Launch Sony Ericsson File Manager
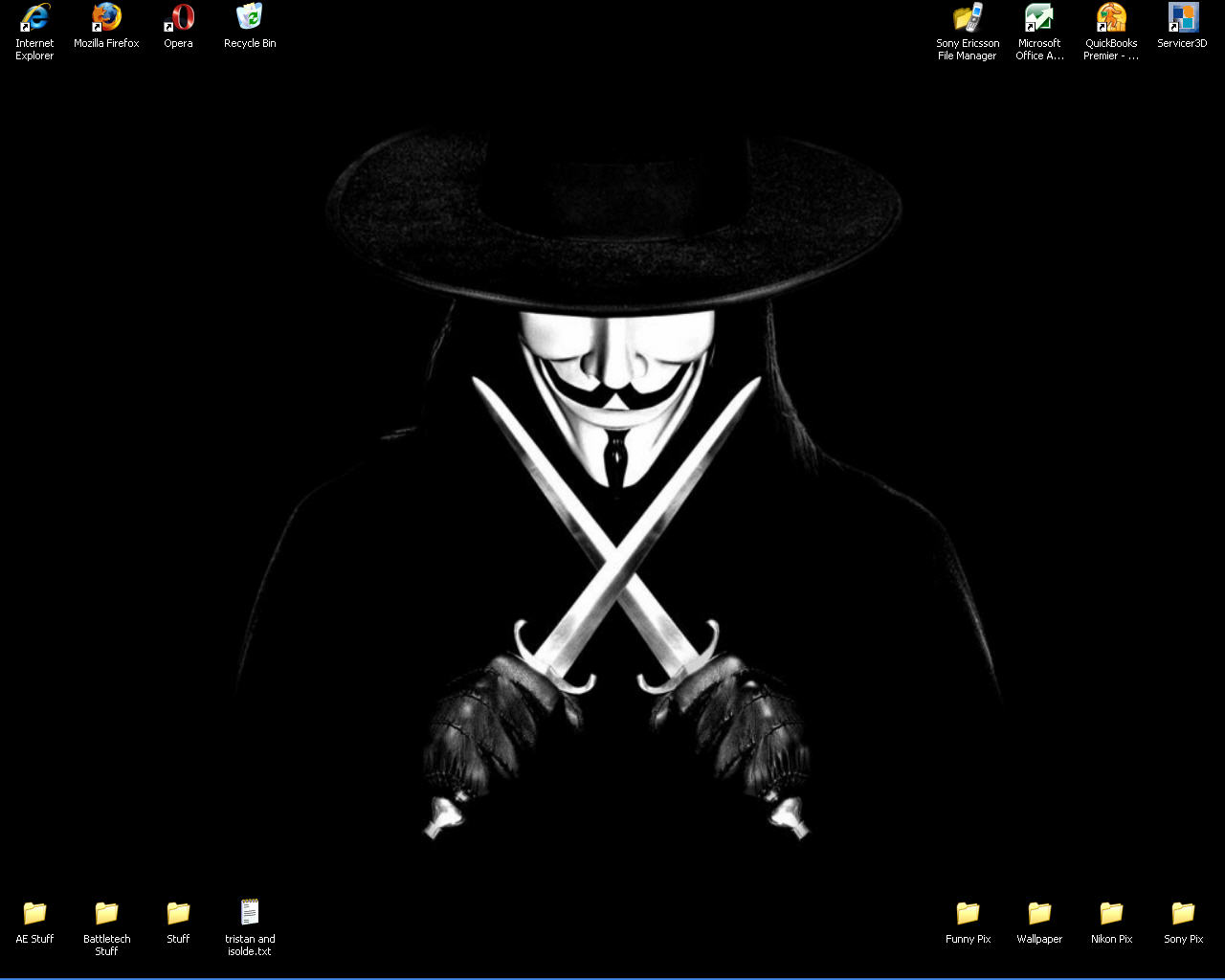Image resolution: width=1225 pixels, height=980 pixels. pos(967,17)
